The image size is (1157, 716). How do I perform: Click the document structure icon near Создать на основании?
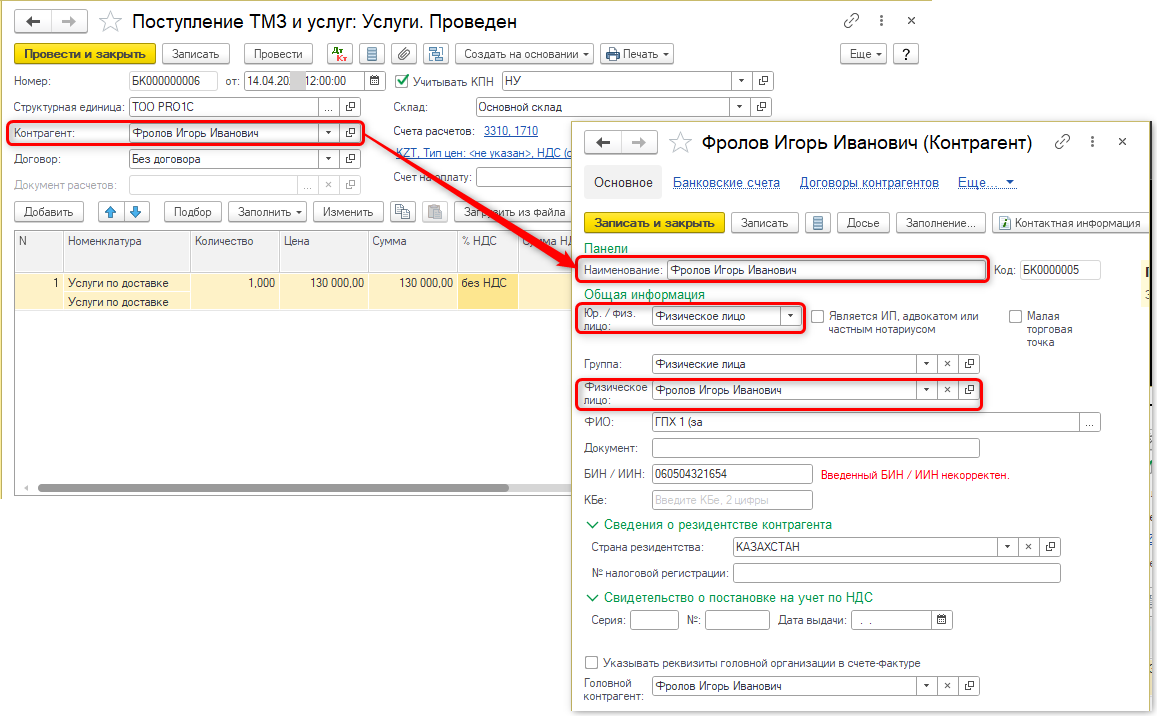click(x=434, y=54)
